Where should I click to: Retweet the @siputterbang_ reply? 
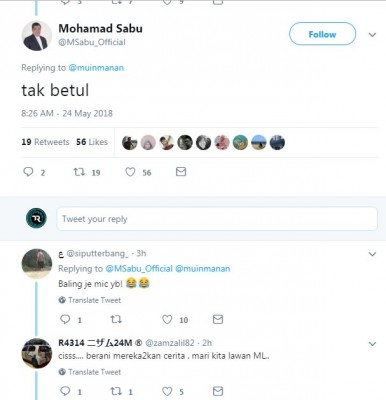(x=116, y=320)
